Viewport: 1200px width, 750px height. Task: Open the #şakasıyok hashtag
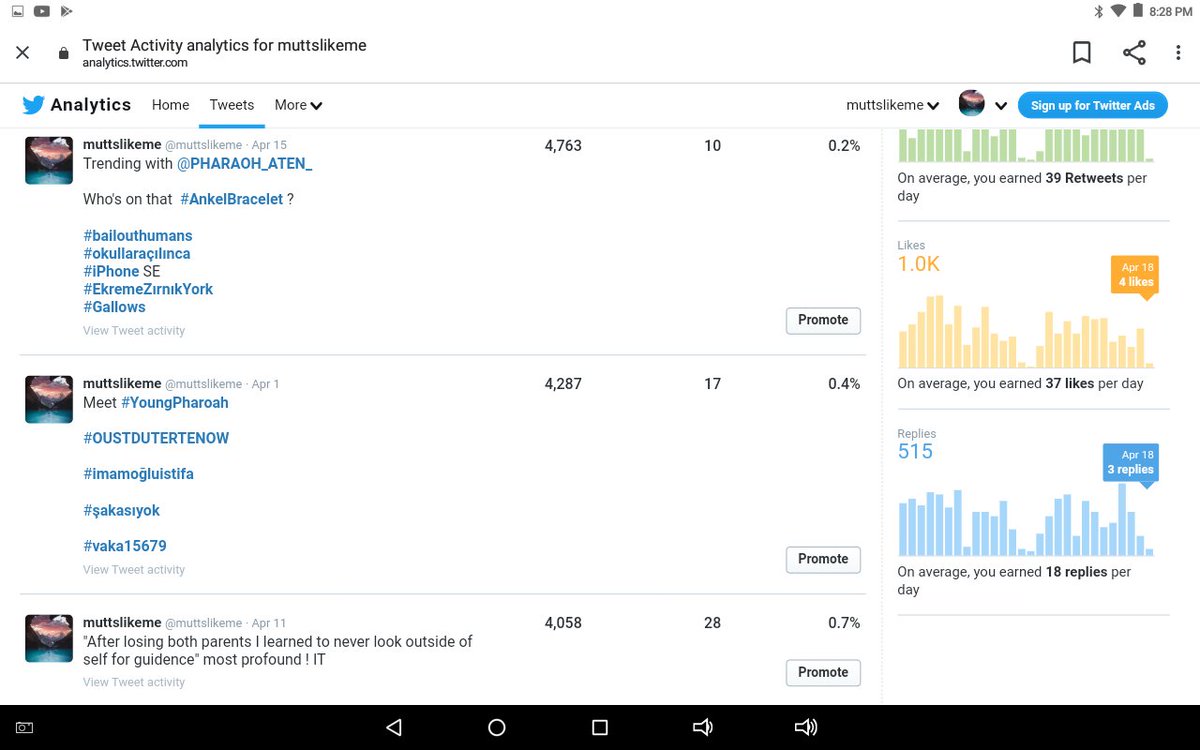(x=121, y=511)
